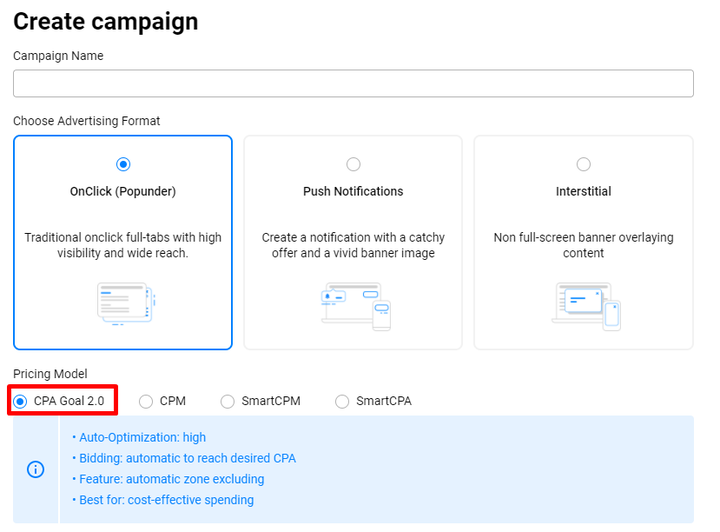Click the cost-effective spending info line
The height and width of the screenshot is (532, 720).
(166, 500)
